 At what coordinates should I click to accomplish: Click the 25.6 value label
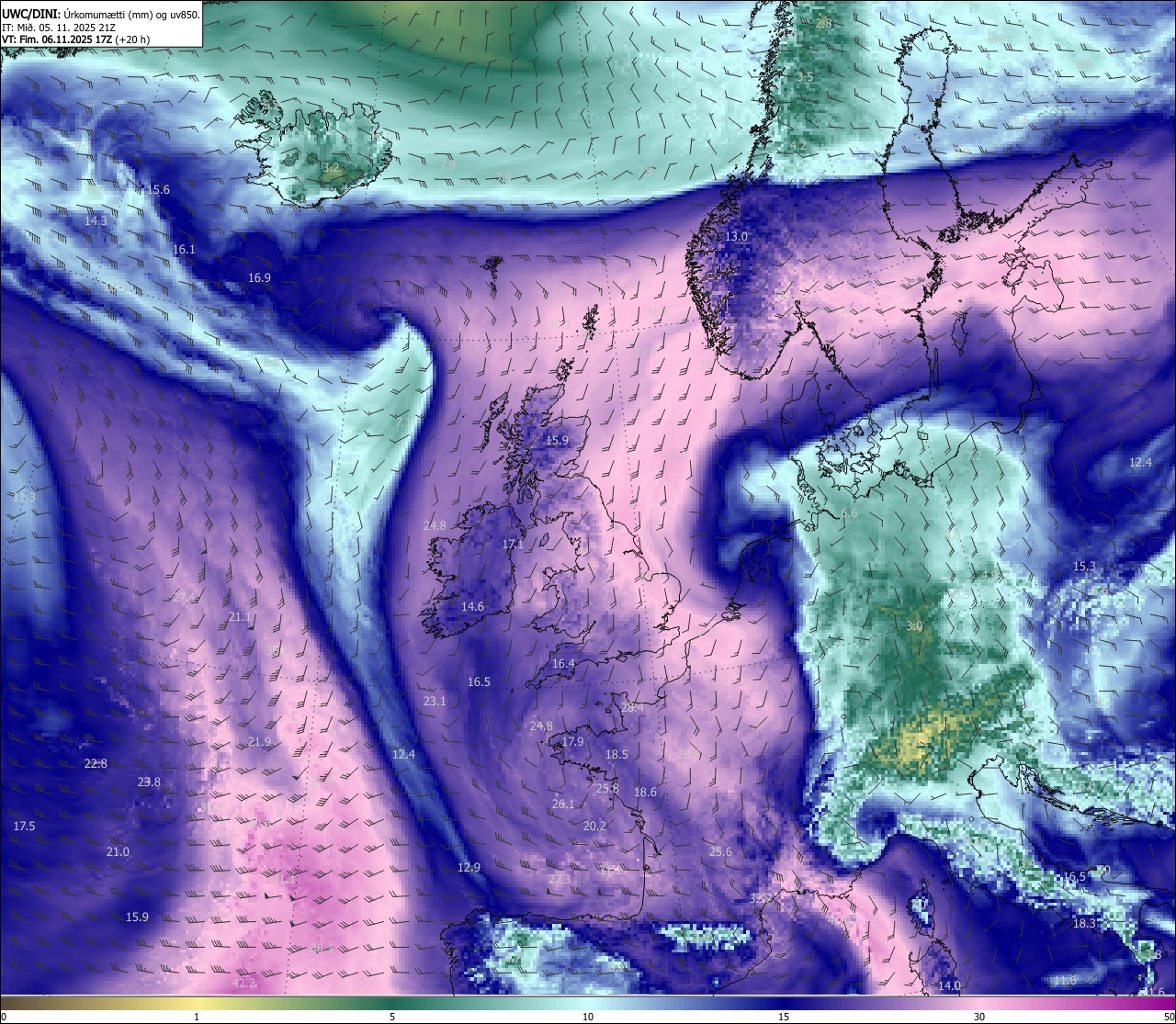pos(720,852)
